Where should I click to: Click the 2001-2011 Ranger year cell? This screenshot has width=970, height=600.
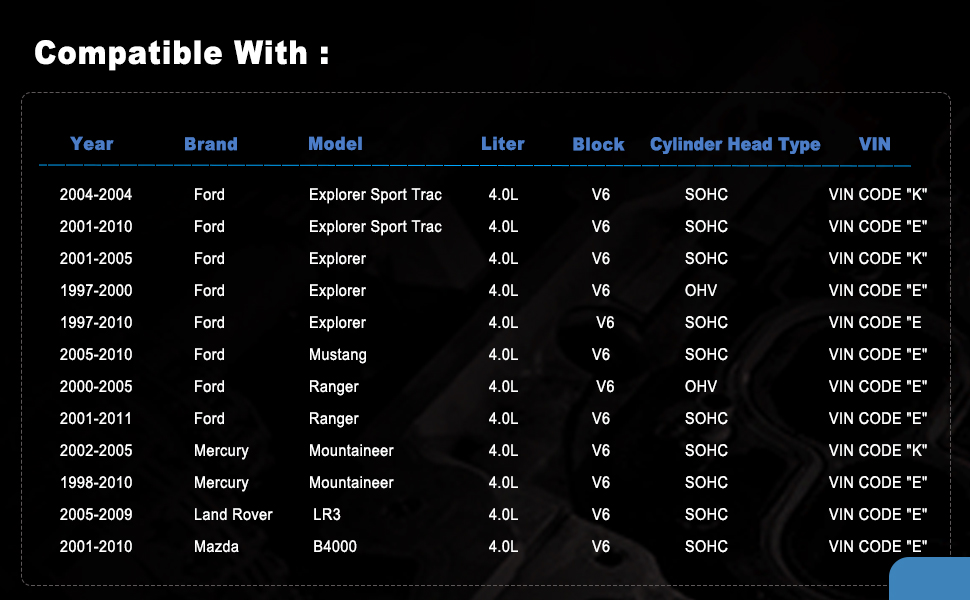(96, 419)
